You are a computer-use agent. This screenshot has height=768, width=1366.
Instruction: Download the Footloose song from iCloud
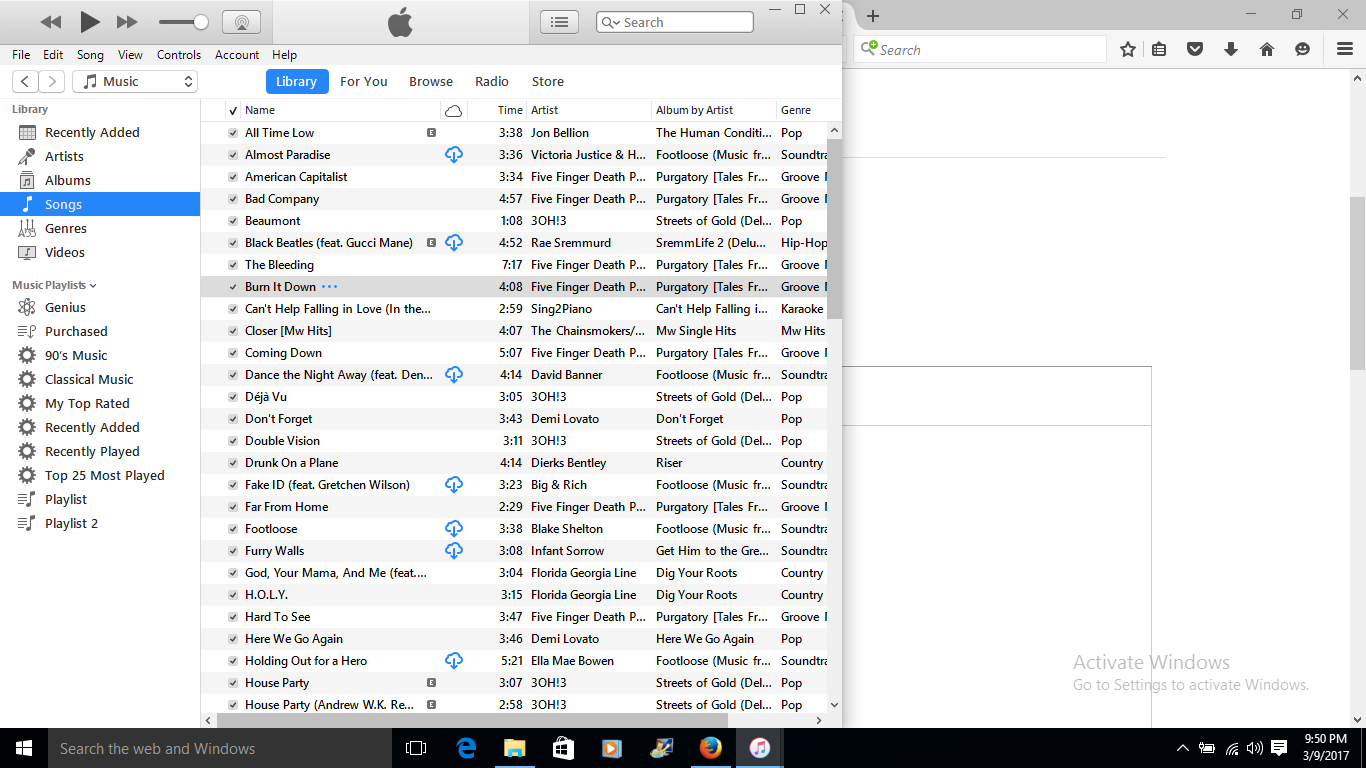click(454, 529)
